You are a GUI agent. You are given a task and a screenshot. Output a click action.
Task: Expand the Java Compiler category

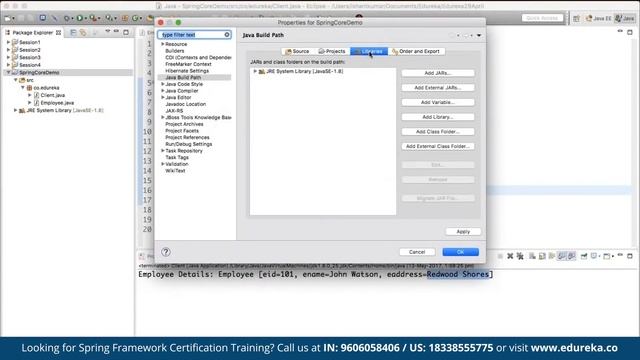pyautogui.click(x=162, y=91)
